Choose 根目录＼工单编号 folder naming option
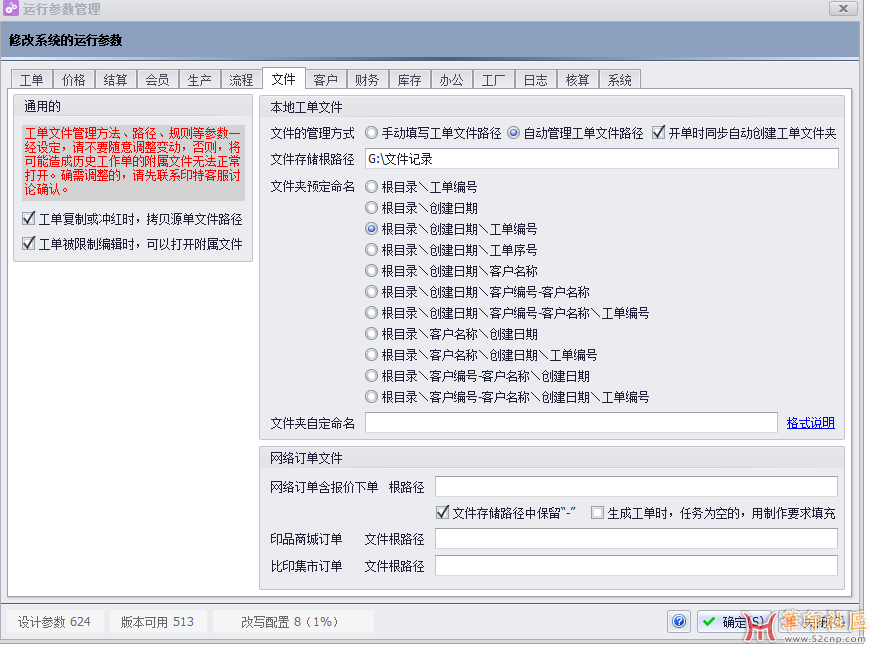Screen dimensions: 870x646 pyautogui.click(x=371, y=187)
